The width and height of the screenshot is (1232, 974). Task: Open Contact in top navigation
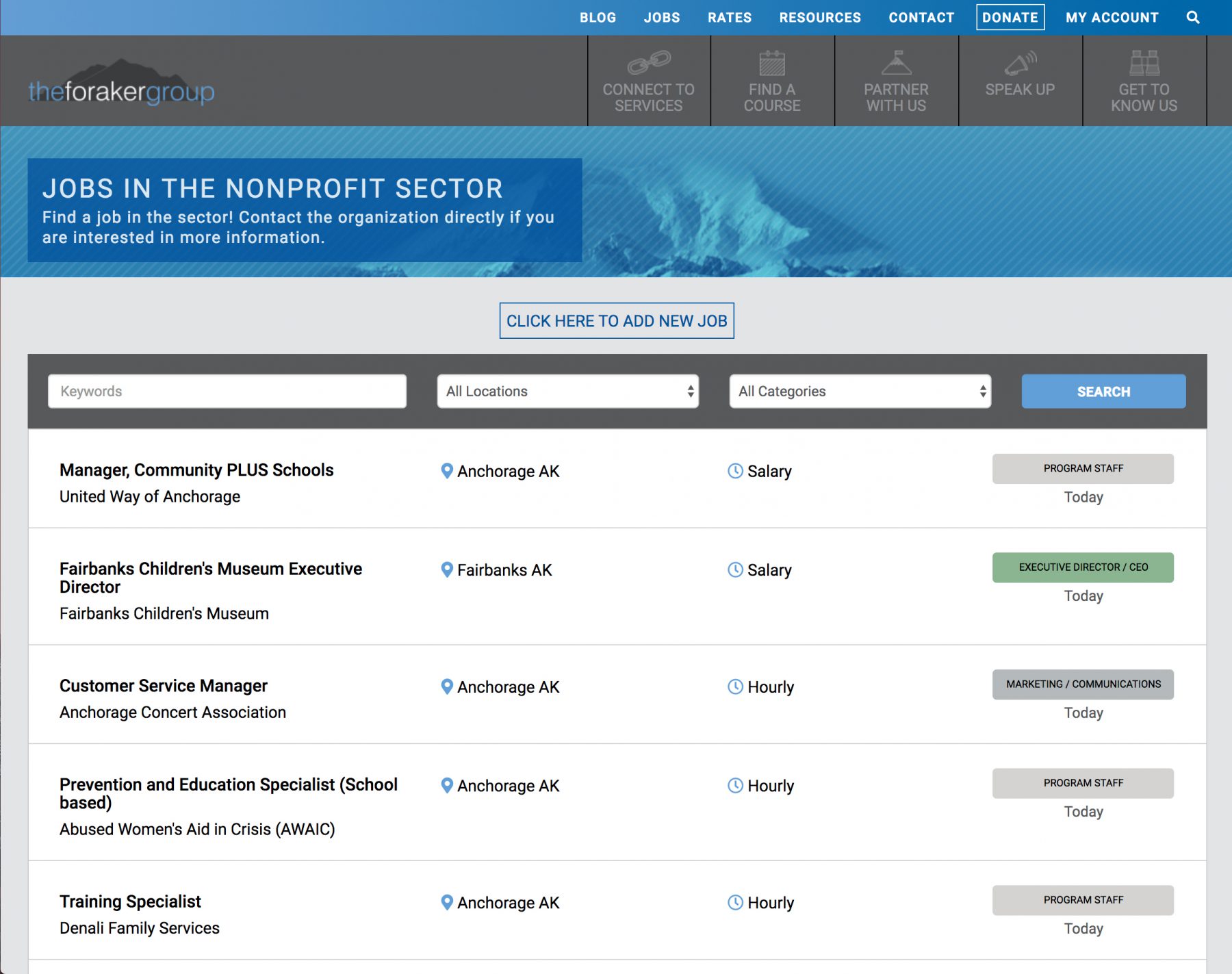[x=921, y=18]
